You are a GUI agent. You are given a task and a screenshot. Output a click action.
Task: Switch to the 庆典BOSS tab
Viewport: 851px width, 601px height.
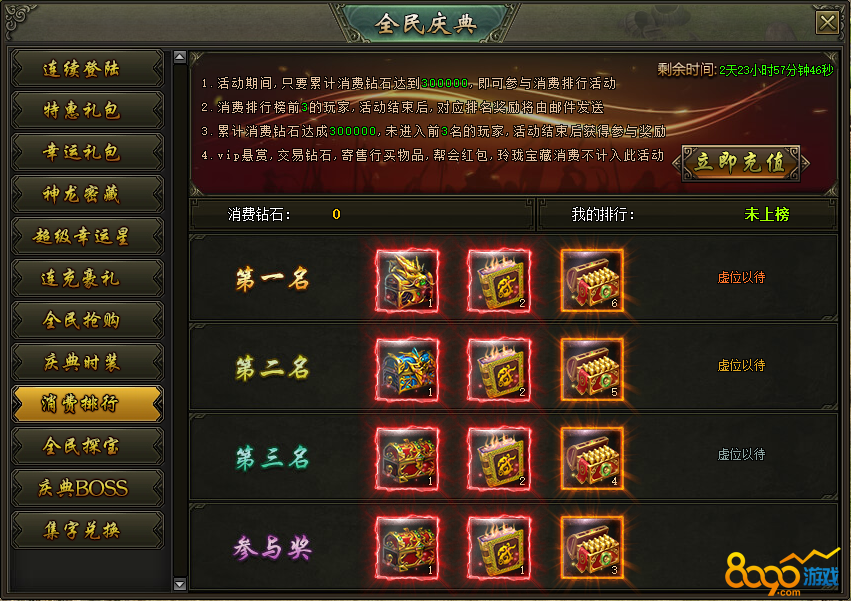pos(87,488)
